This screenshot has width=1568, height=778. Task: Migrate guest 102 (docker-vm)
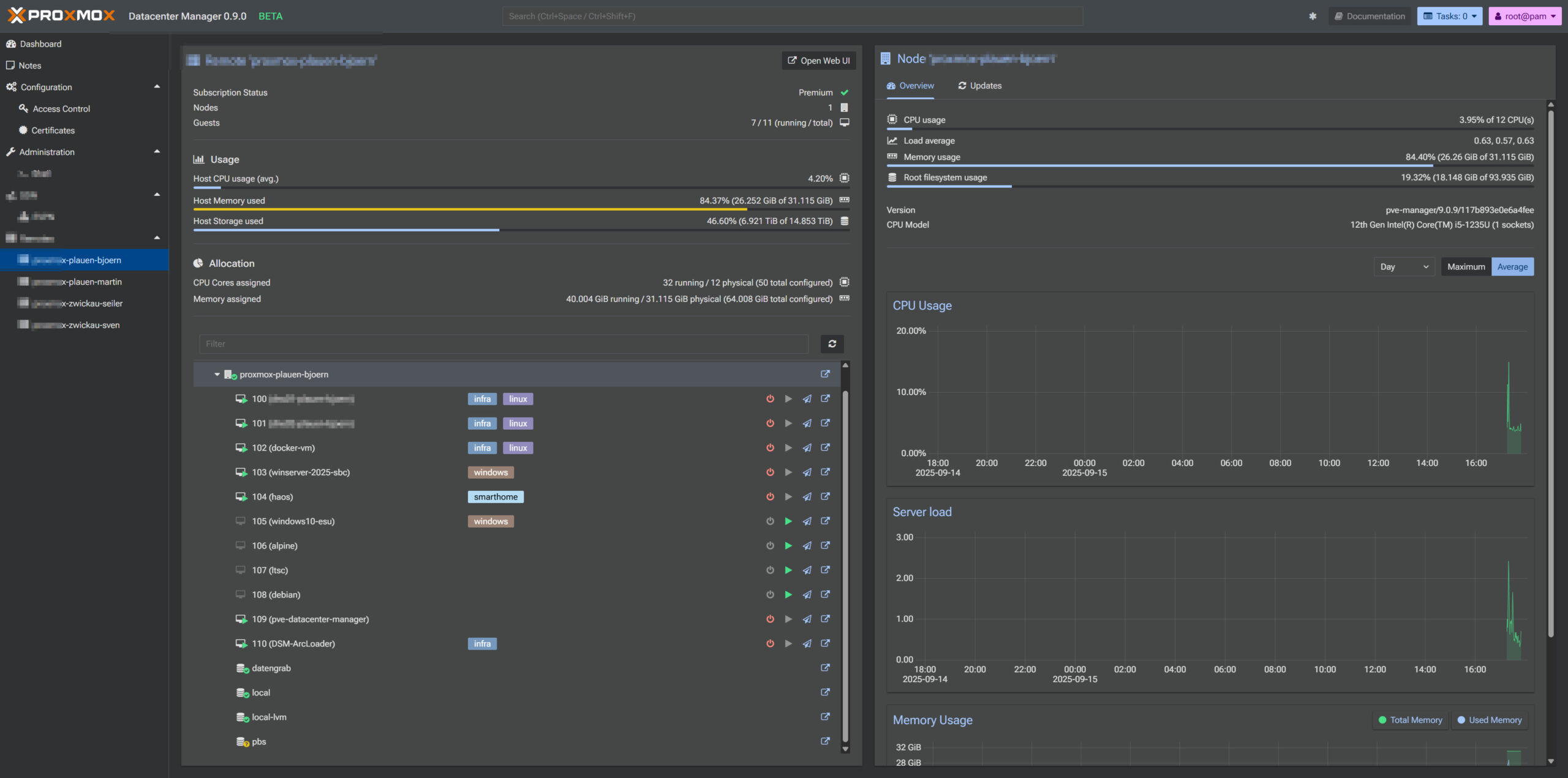tap(807, 447)
